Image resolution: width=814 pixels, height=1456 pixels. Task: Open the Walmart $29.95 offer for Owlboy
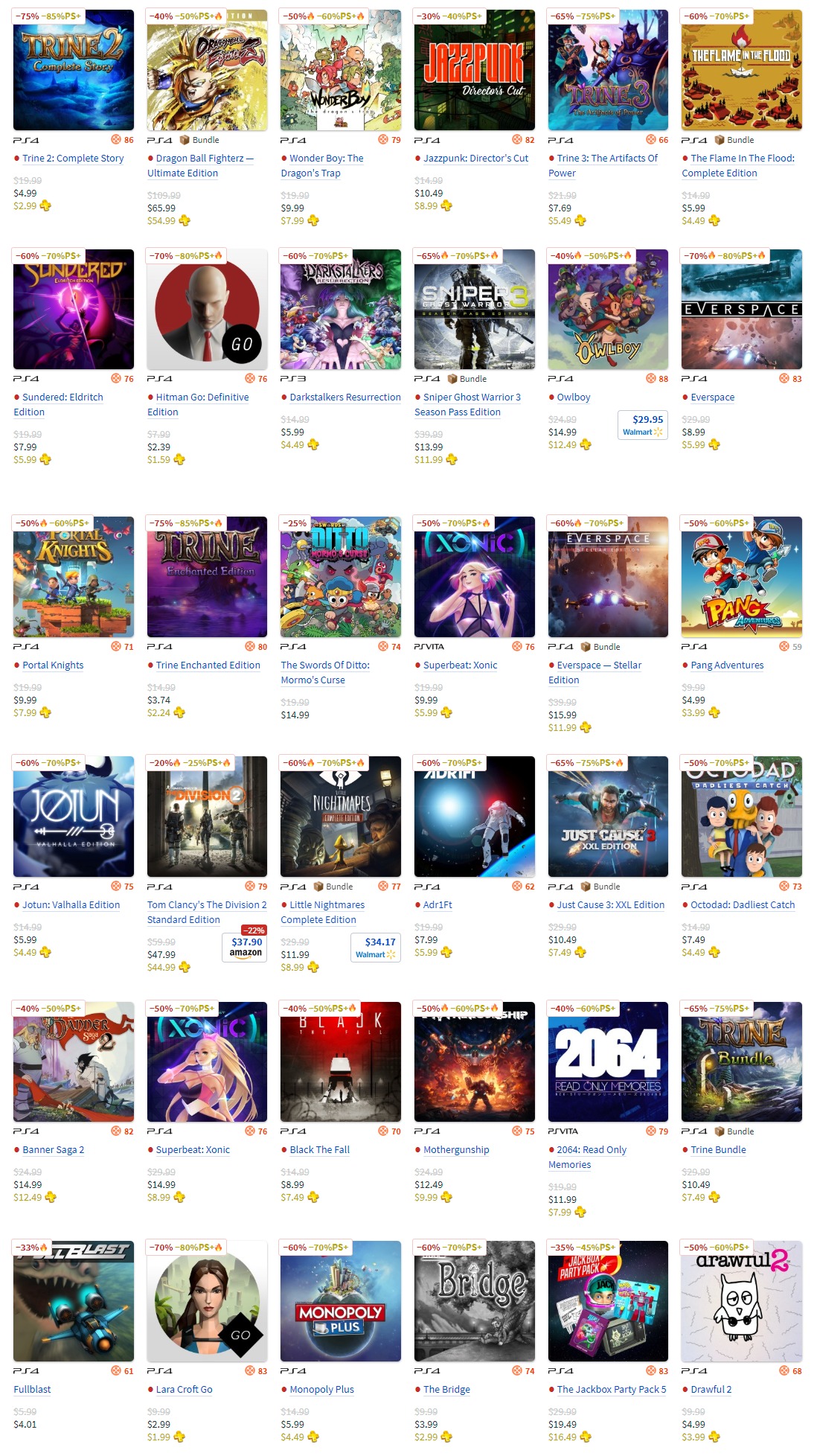pos(643,425)
